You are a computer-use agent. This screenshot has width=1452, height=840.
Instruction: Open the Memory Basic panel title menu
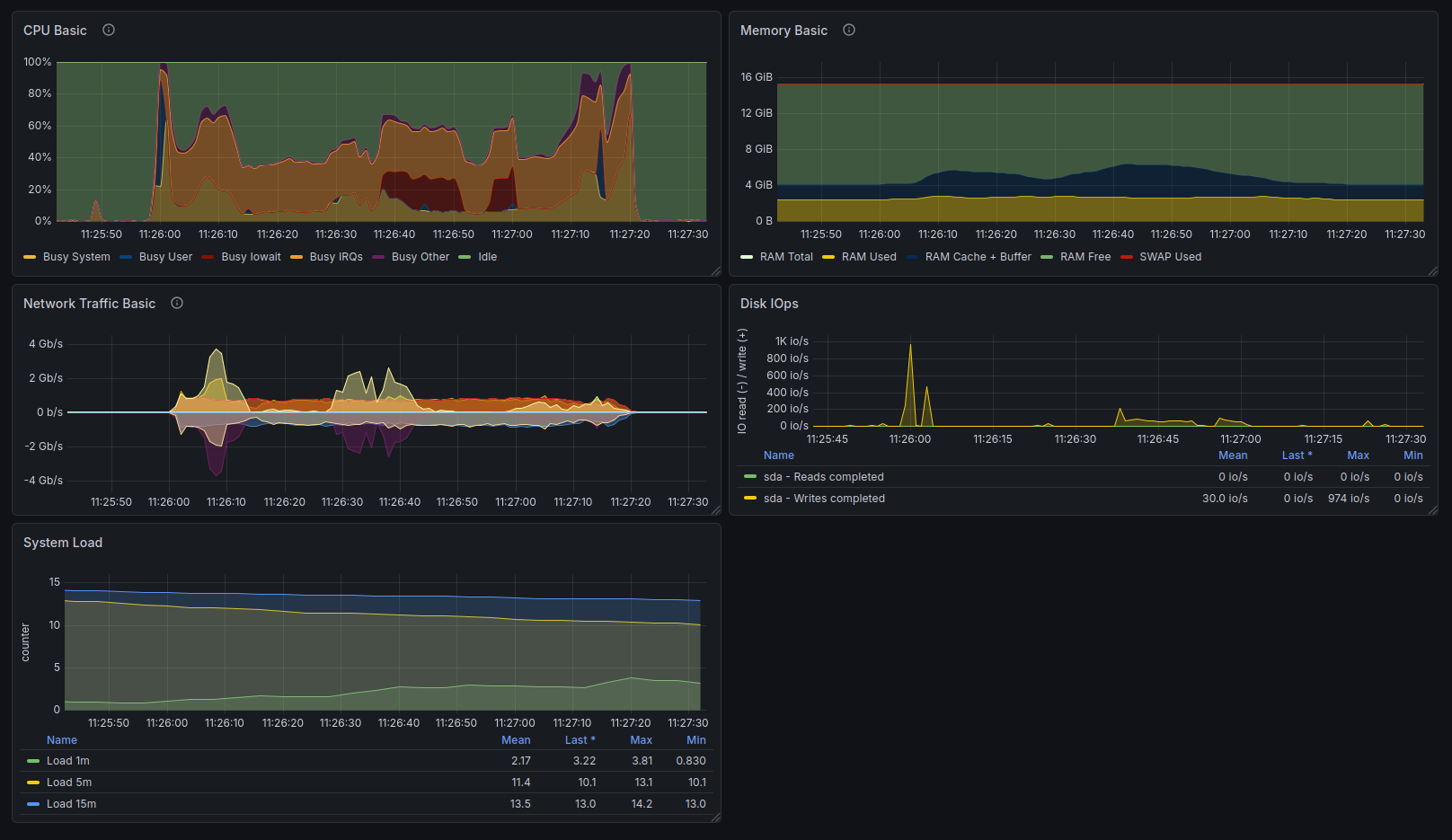point(784,31)
